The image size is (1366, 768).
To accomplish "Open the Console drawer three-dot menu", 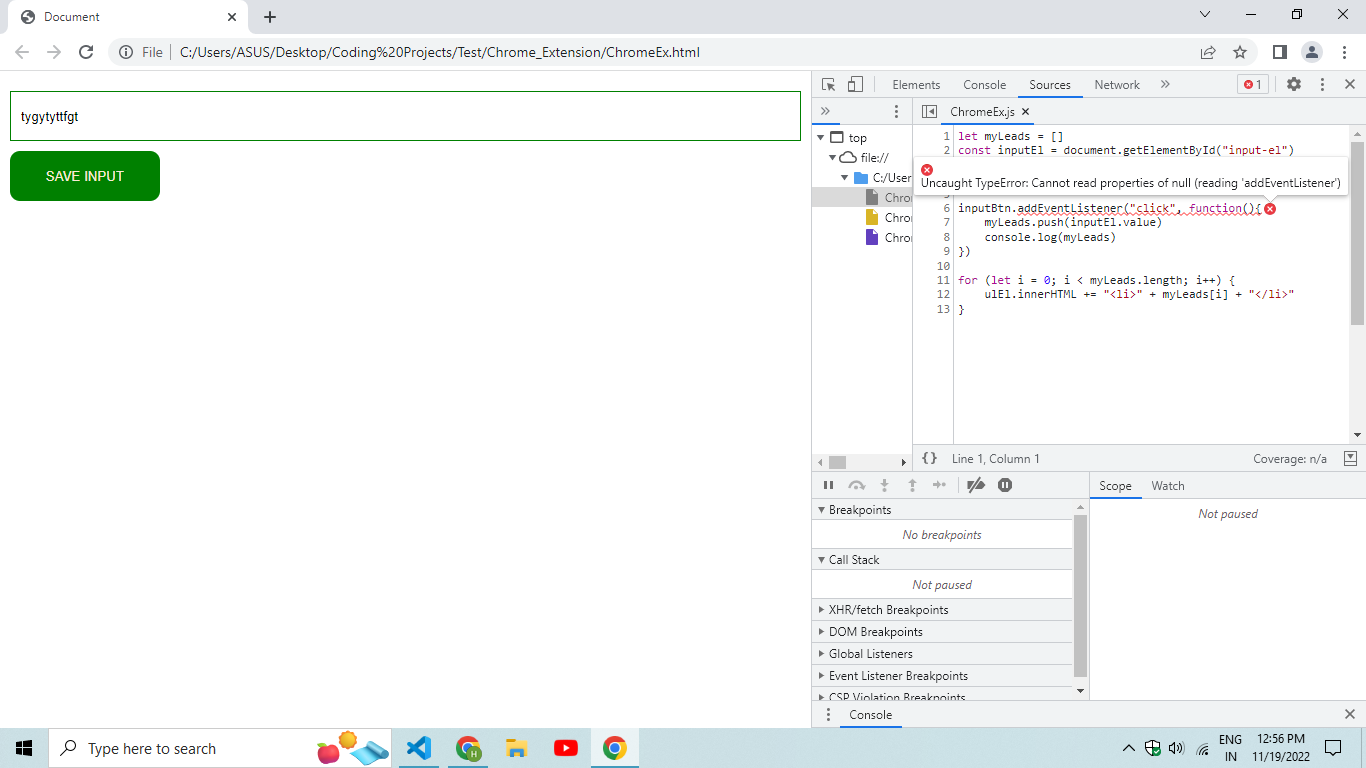I will (x=827, y=715).
